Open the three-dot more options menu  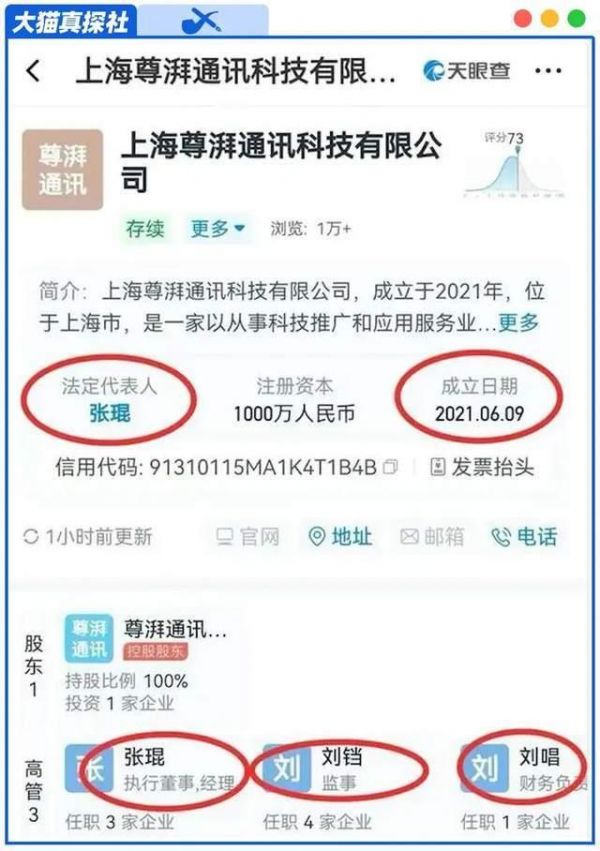click(x=548, y=71)
